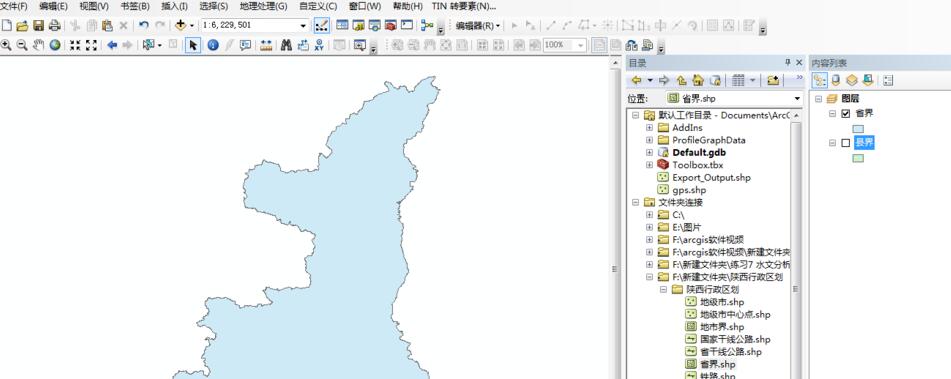This screenshot has height=379, width=951.
Task: Open the 编辑器(R) dropdown menu
Action: pos(478,25)
